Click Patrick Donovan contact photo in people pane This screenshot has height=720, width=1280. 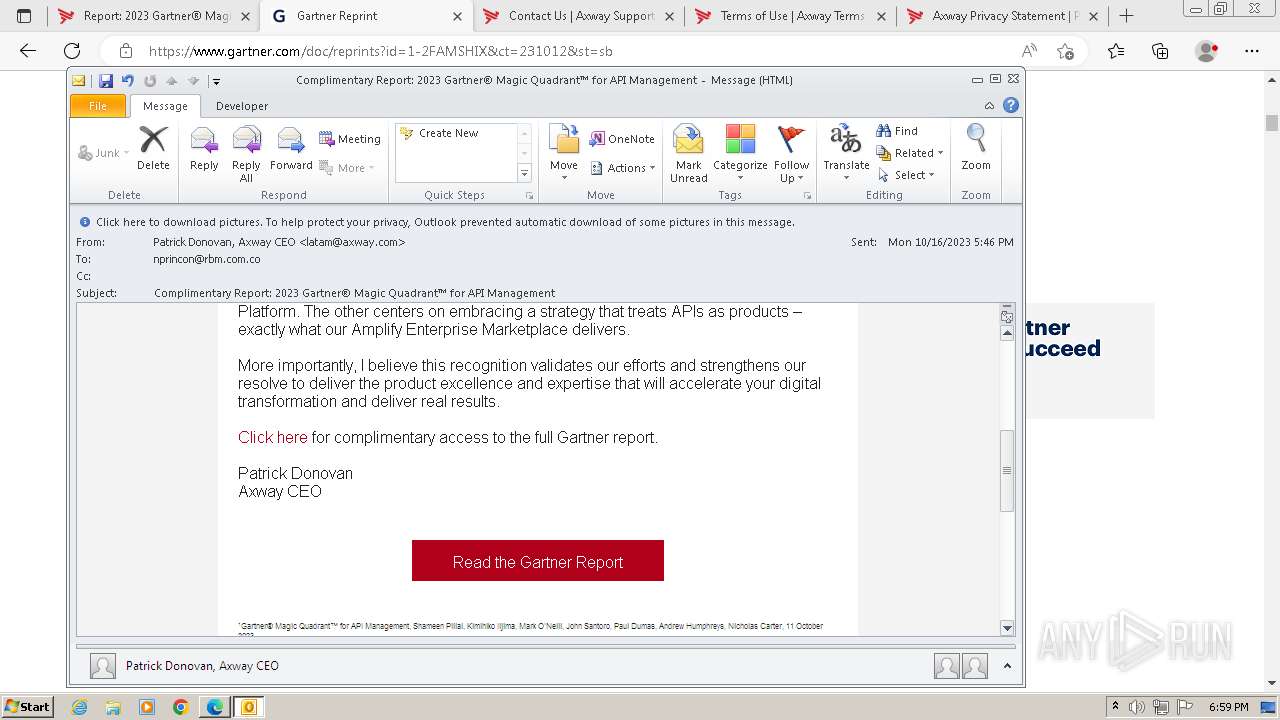tap(102, 666)
